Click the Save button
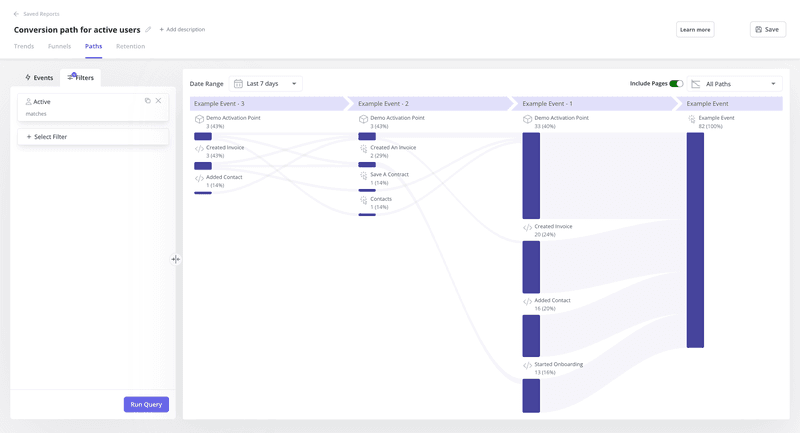 pos(767,30)
